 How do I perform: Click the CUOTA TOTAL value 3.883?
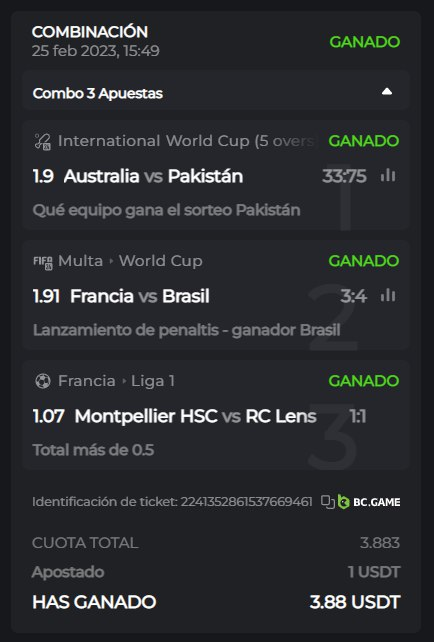(380, 543)
